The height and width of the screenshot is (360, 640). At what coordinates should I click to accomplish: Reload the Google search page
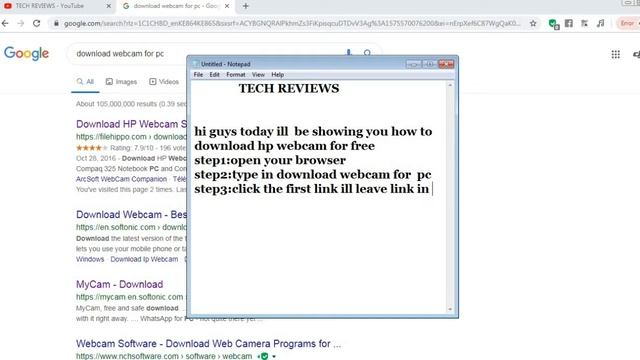point(37,24)
